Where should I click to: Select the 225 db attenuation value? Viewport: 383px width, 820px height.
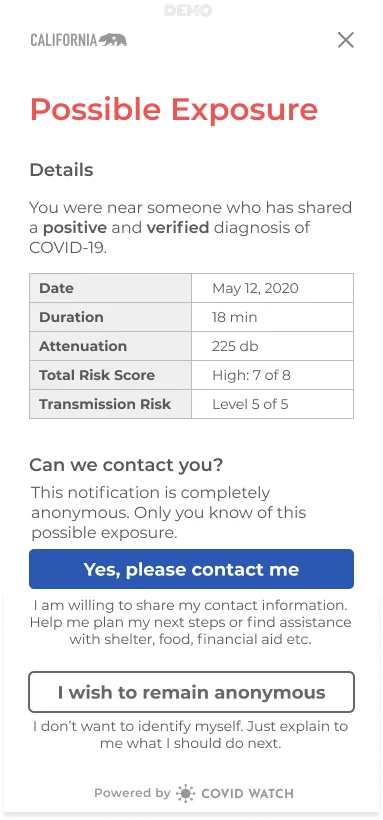(235, 346)
